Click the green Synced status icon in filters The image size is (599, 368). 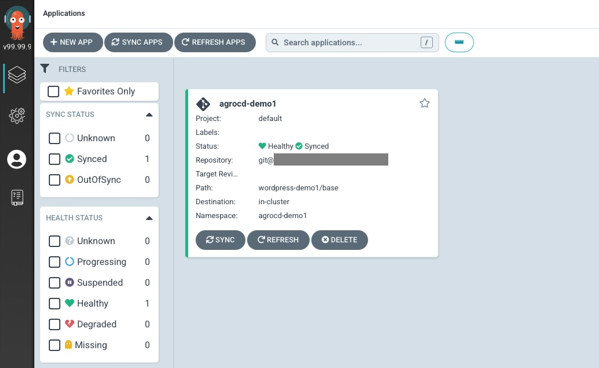(x=70, y=159)
